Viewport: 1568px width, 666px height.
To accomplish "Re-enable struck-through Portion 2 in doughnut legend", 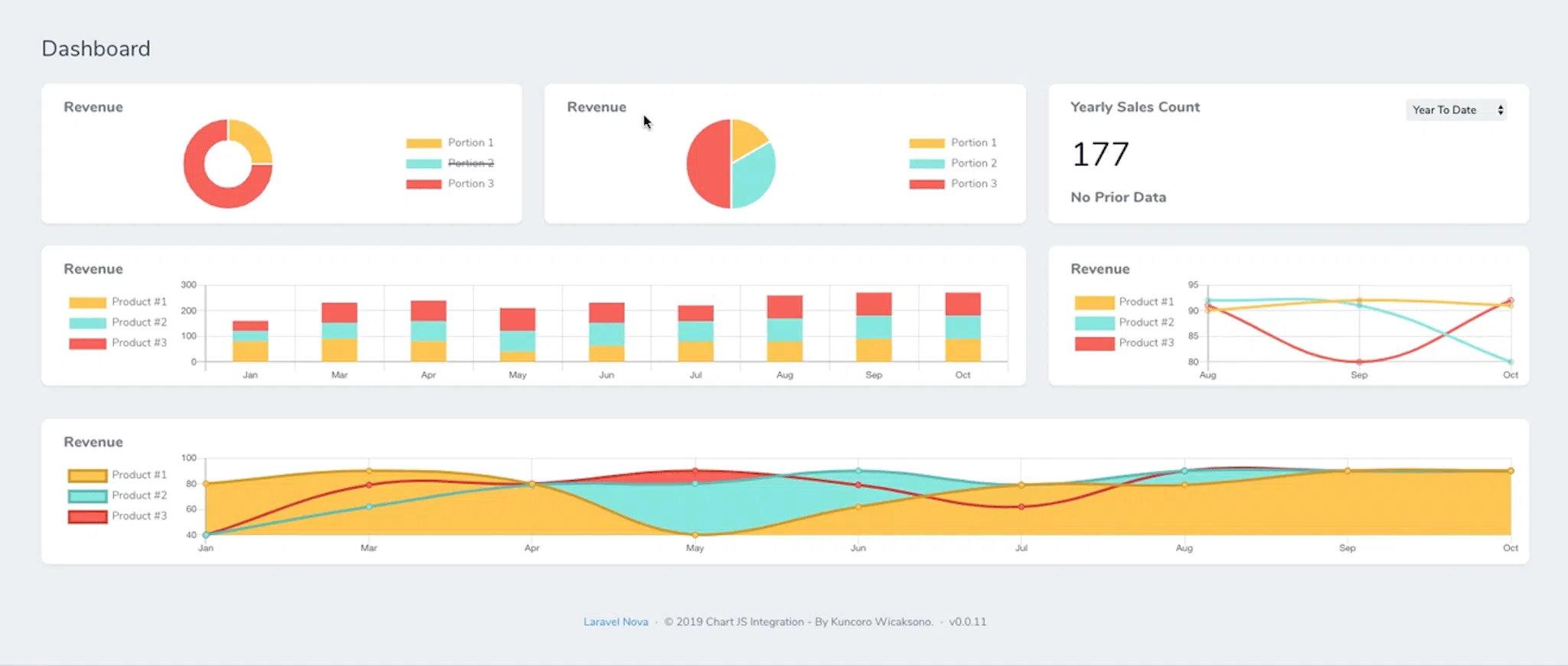I will [x=449, y=163].
